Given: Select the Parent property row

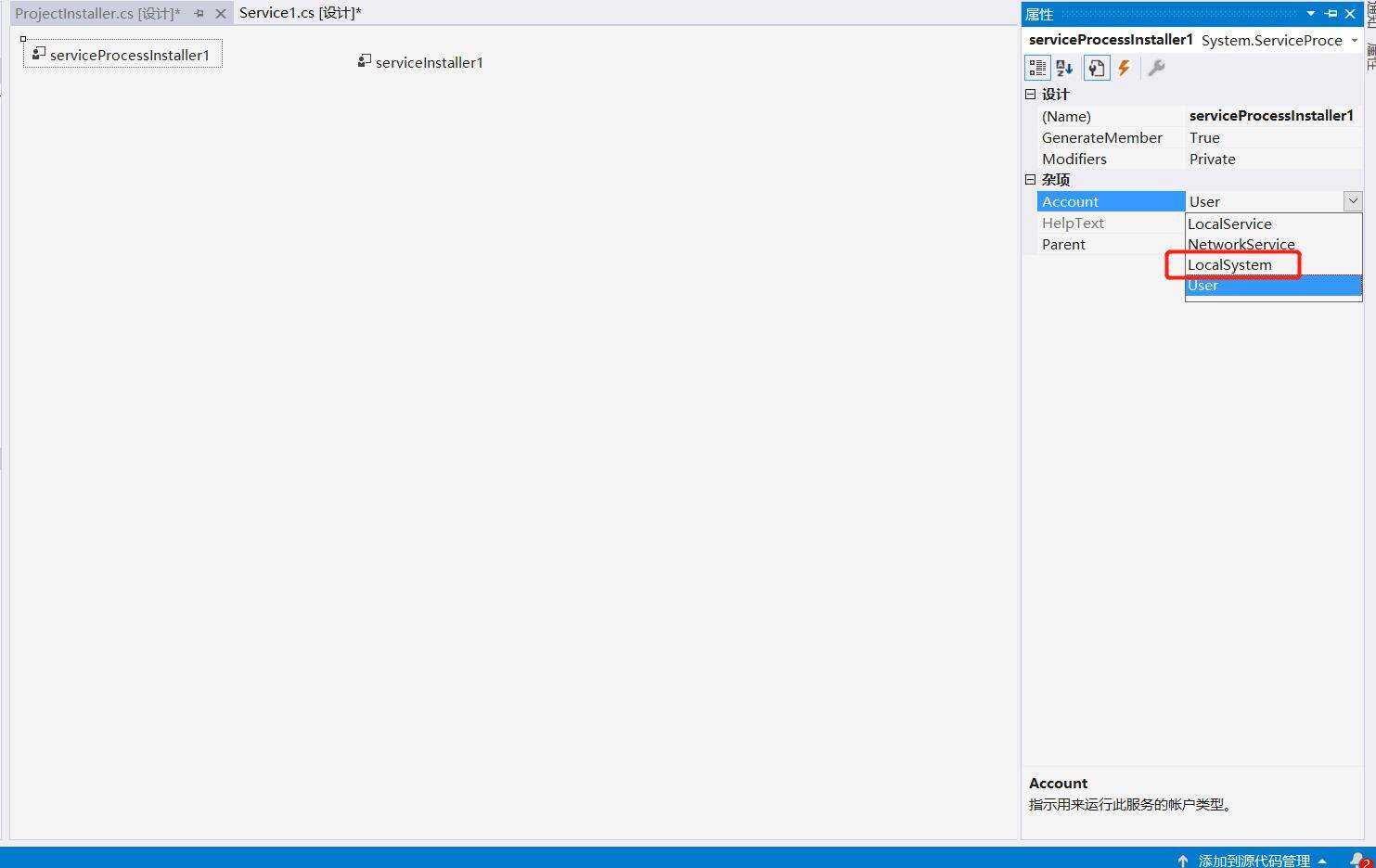Looking at the screenshot, I should tap(1111, 244).
